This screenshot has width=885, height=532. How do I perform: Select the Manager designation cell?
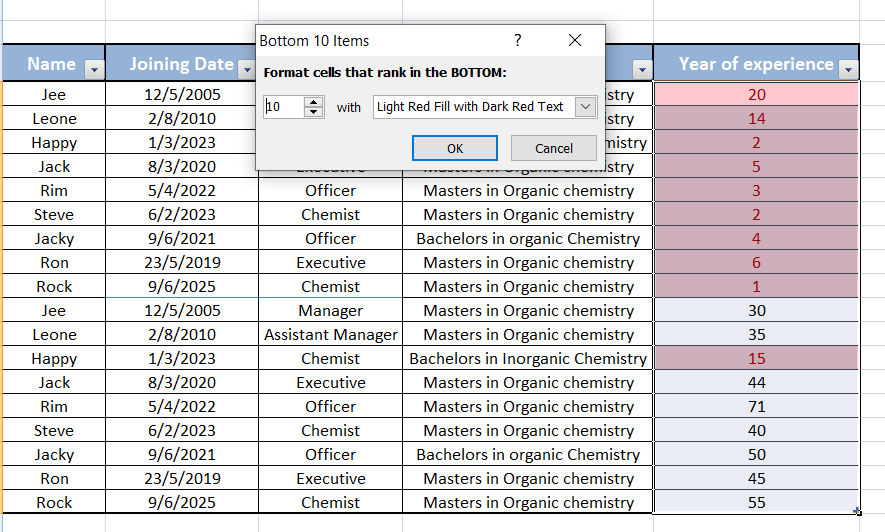tap(331, 310)
